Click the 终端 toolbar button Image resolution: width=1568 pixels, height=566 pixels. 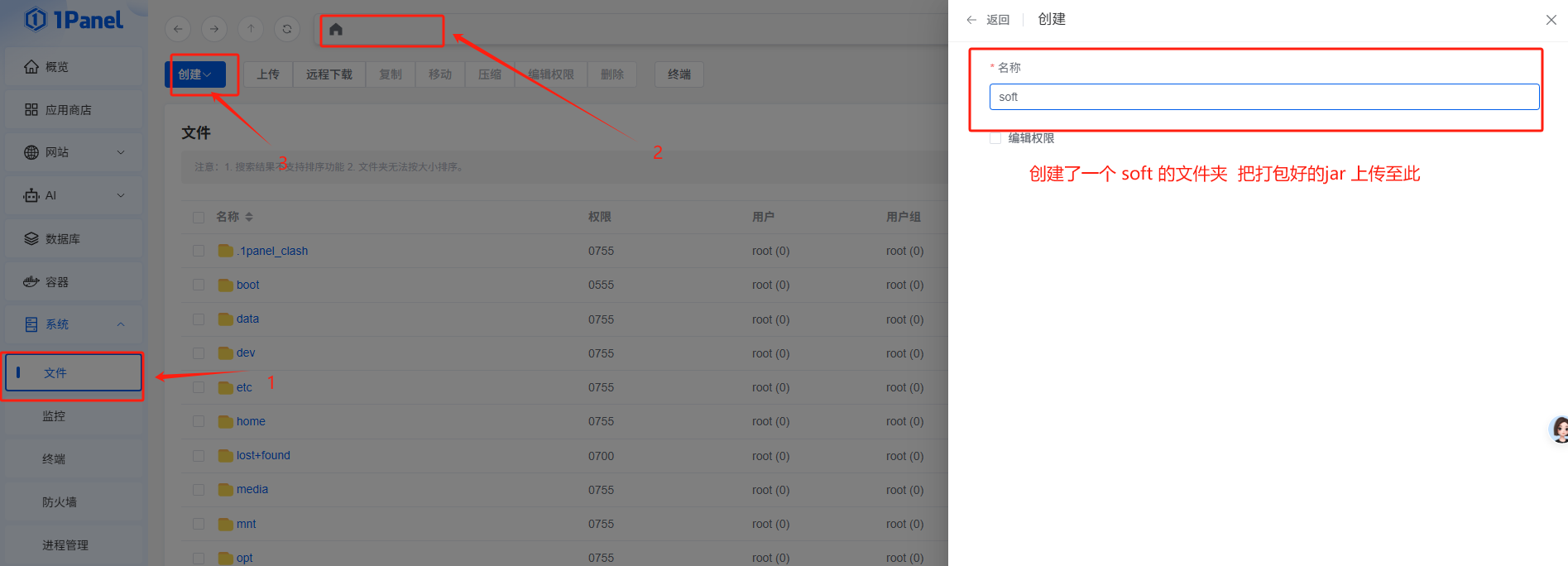click(x=679, y=74)
